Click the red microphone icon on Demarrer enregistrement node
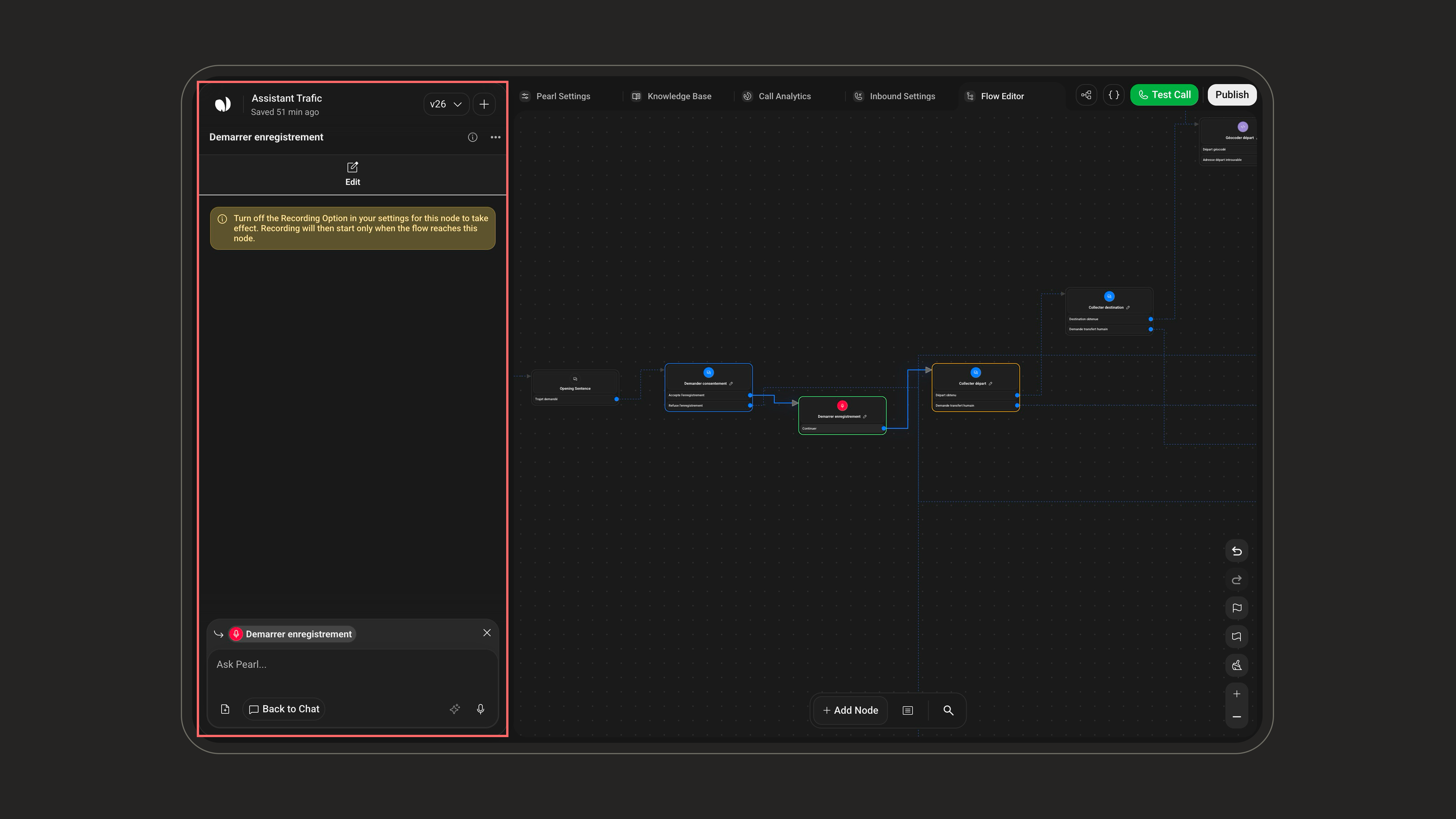 point(842,406)
